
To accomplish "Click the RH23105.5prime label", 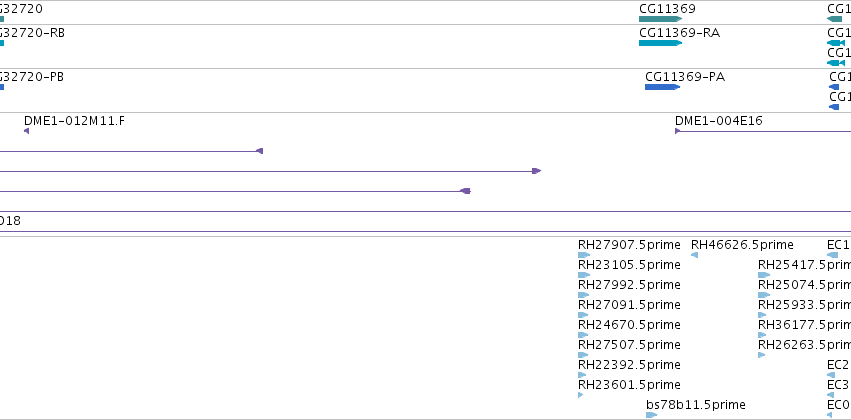I will tap(629, 265).
